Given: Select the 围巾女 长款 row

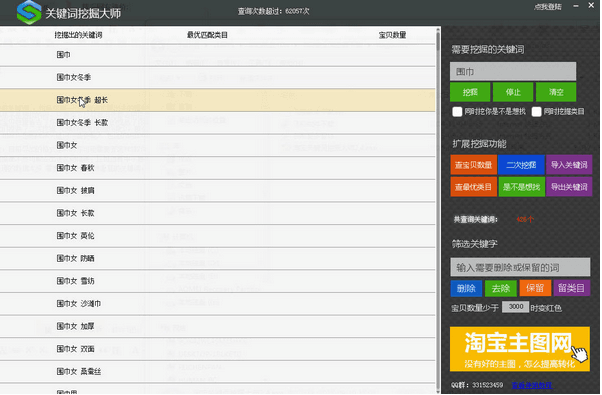Looking at the screenshot, I should click(x=218, y=213).
